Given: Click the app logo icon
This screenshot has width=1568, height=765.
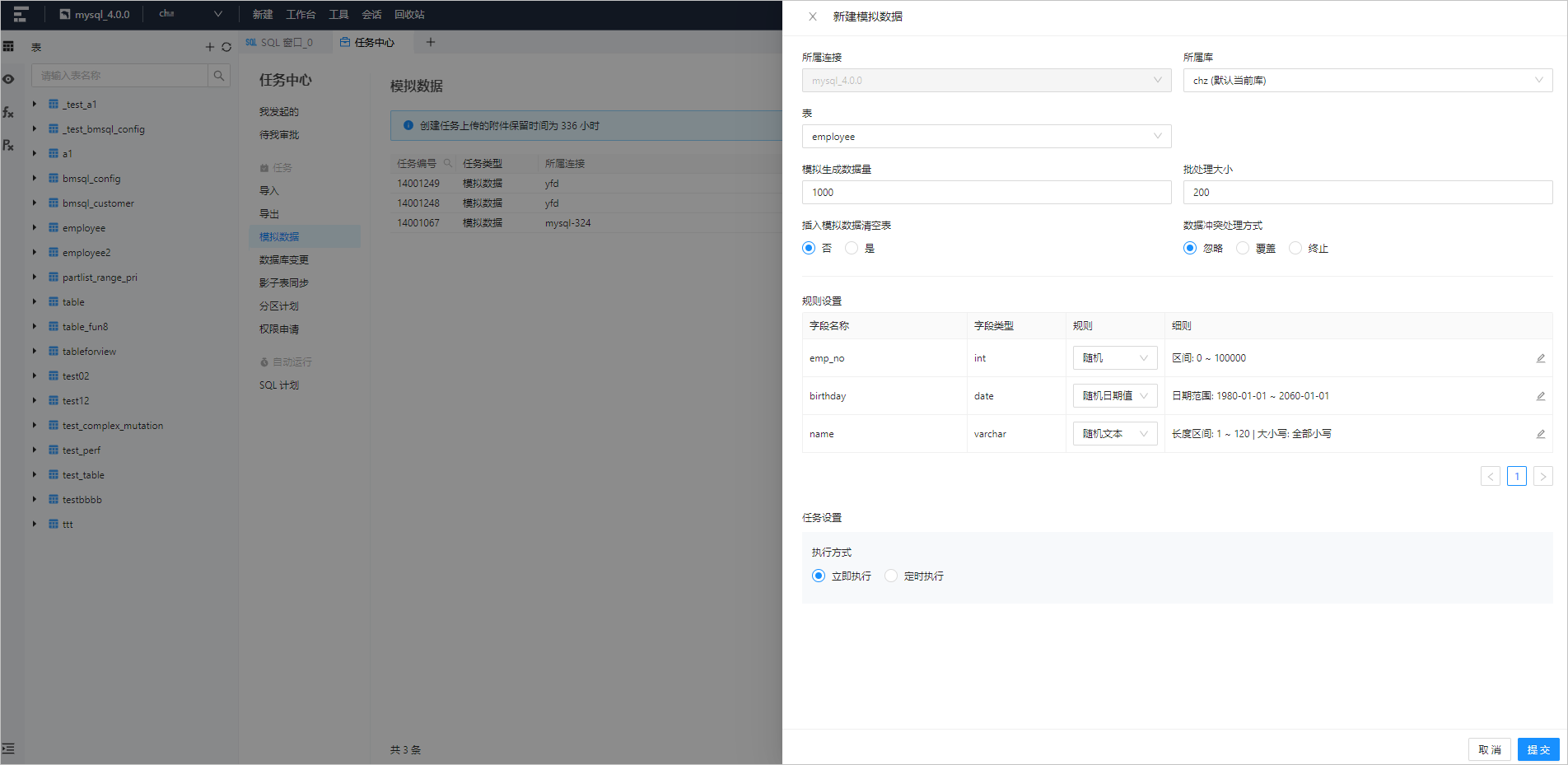Looking at the screenshot, I should (x=21, y=14).
